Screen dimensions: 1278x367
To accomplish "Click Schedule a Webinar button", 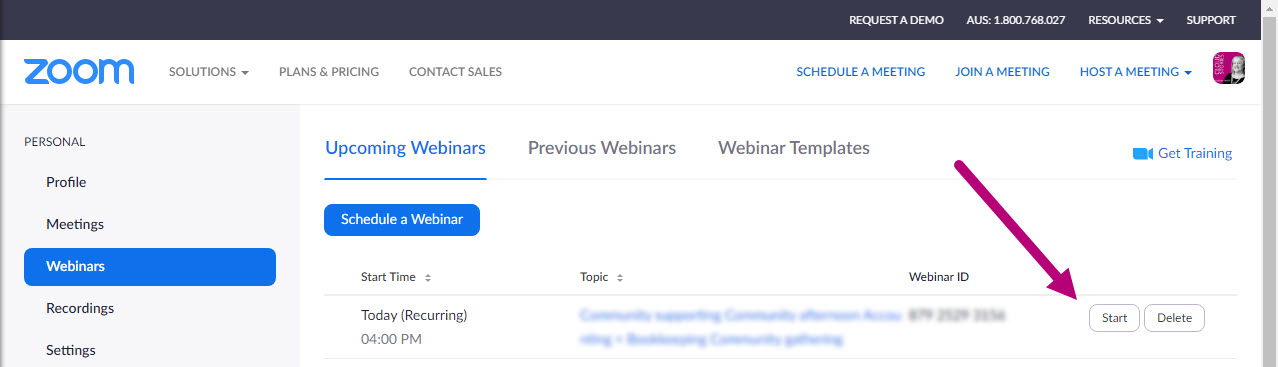I will pos(402,220).
